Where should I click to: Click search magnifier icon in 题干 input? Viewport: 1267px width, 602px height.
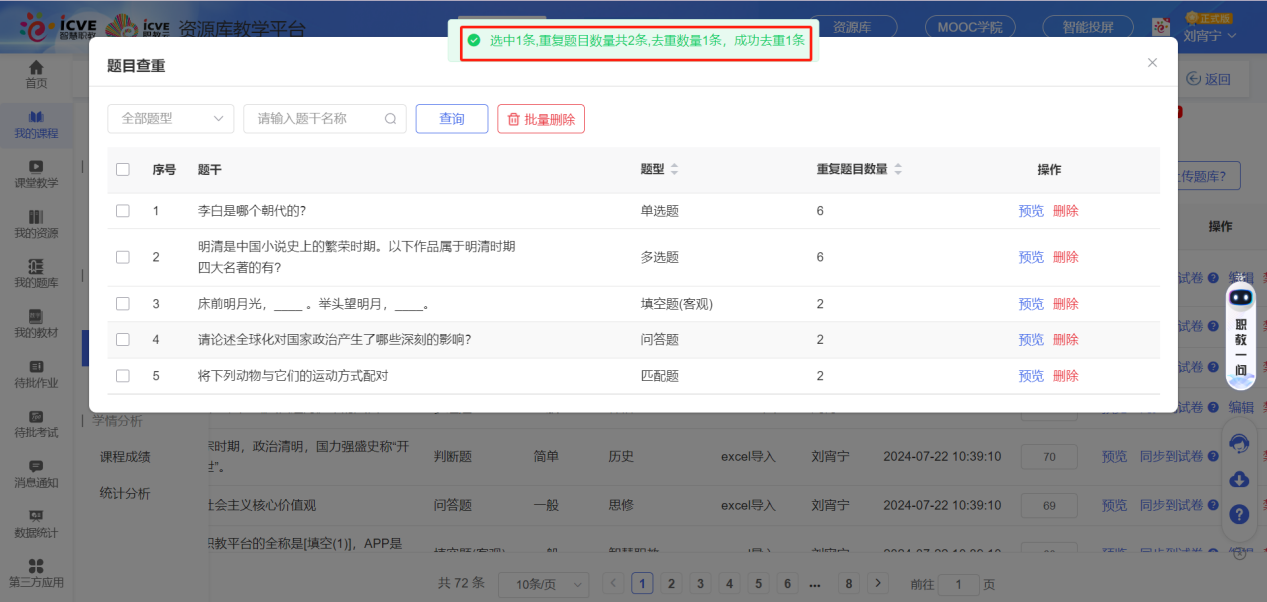(391, 119)
